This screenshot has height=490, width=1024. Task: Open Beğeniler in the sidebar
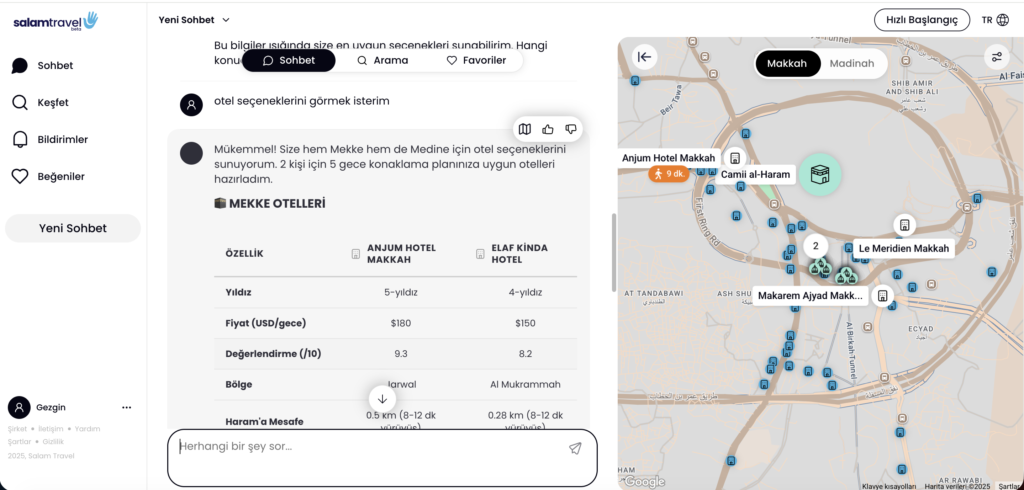[61, 176]
